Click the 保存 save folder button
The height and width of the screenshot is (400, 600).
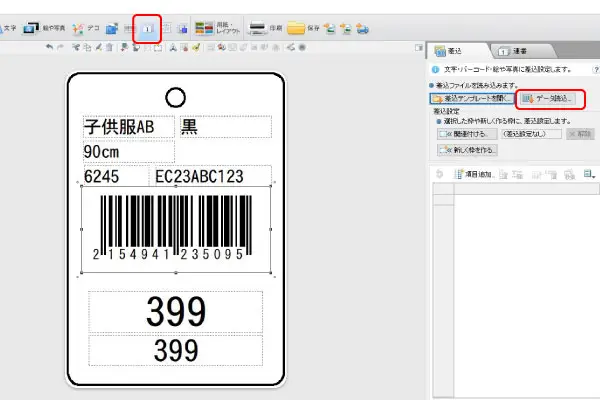[x=303, y=28]
